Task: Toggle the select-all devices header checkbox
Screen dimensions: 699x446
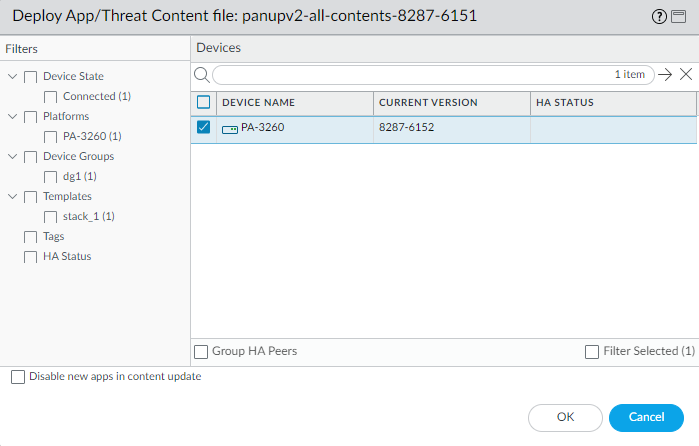Action: tap(204, 102)
